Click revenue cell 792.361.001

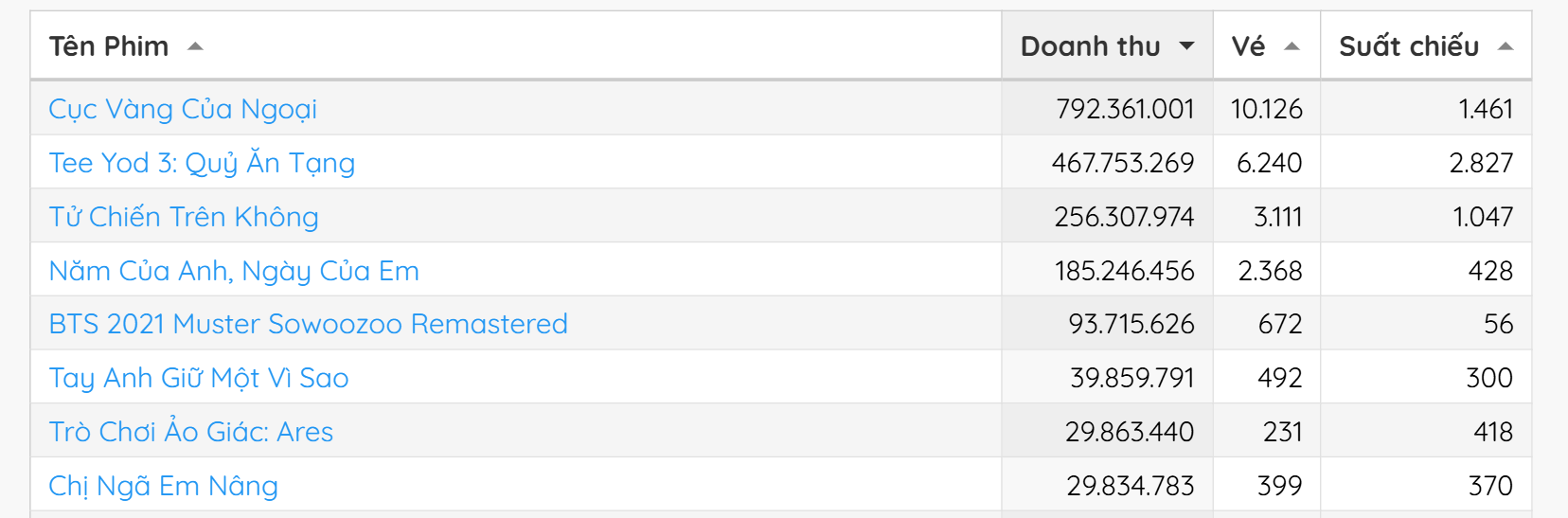pyautogui.click(x=1125, y=109)
